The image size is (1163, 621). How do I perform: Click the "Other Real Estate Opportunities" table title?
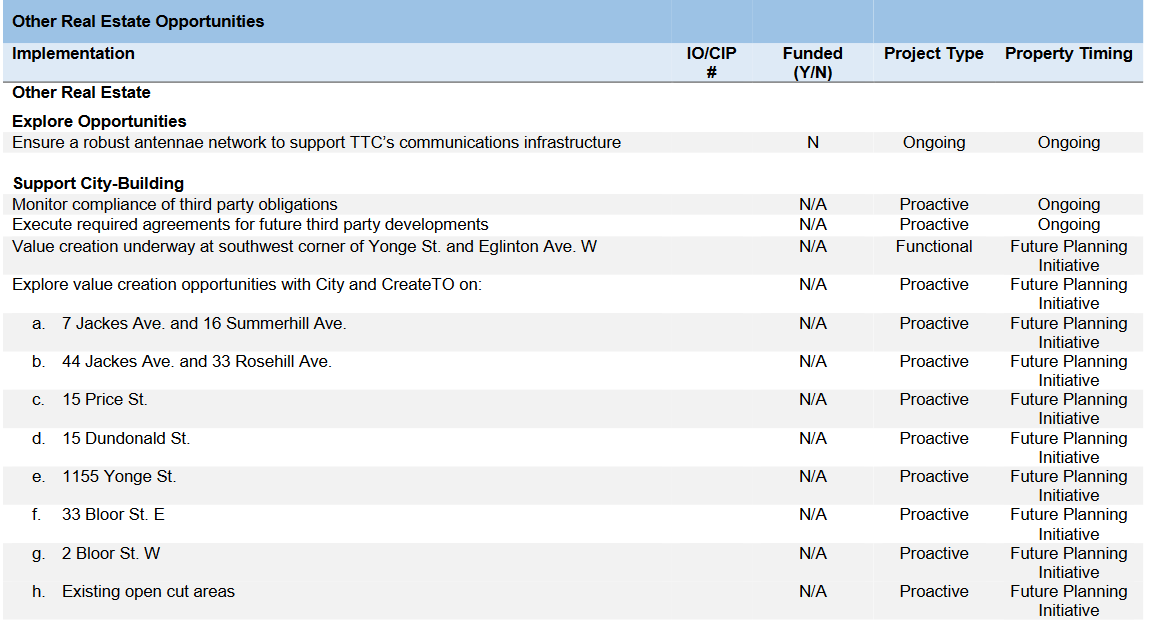tap(138, 21)
